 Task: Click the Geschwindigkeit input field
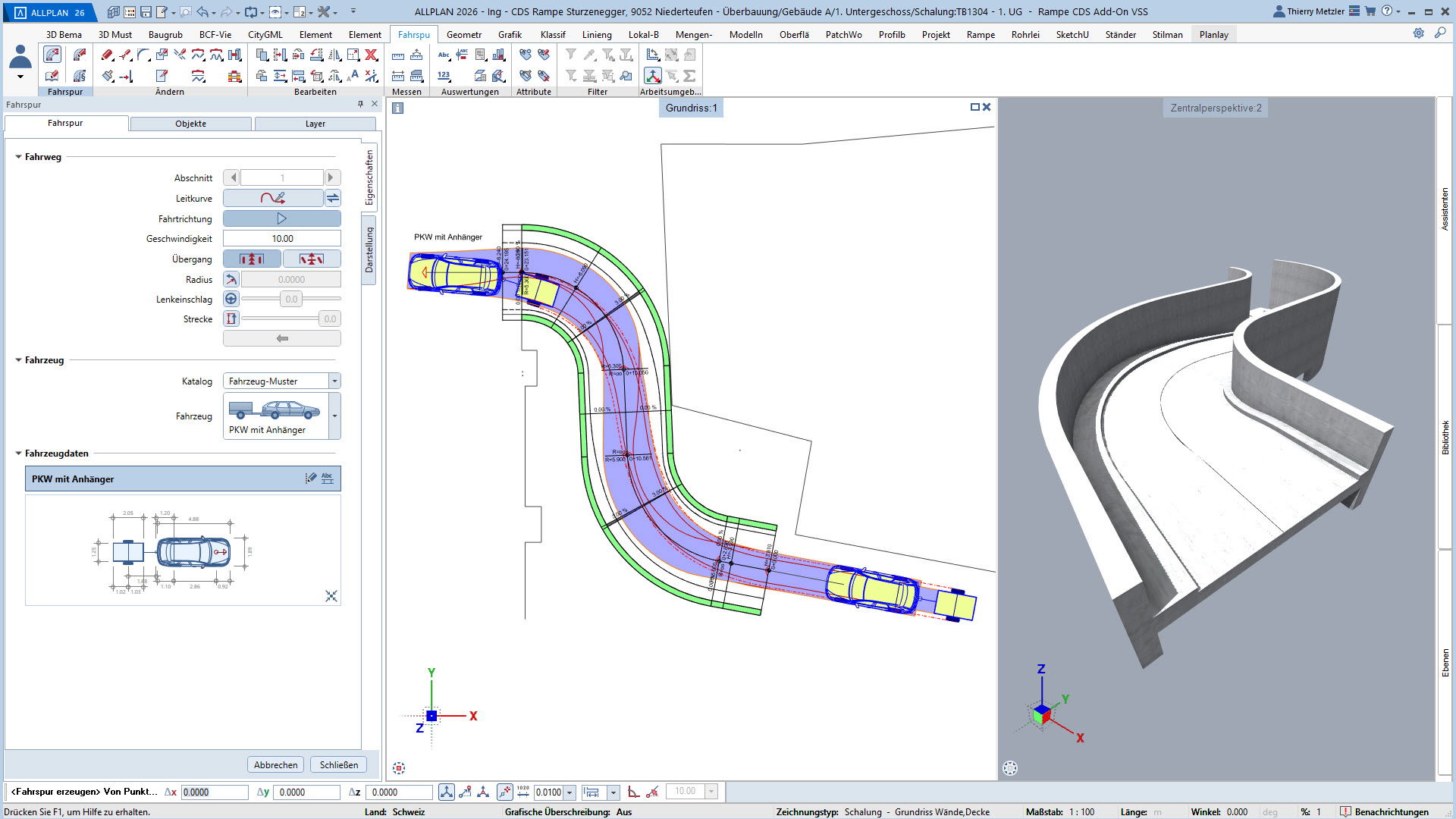point(282,238)
